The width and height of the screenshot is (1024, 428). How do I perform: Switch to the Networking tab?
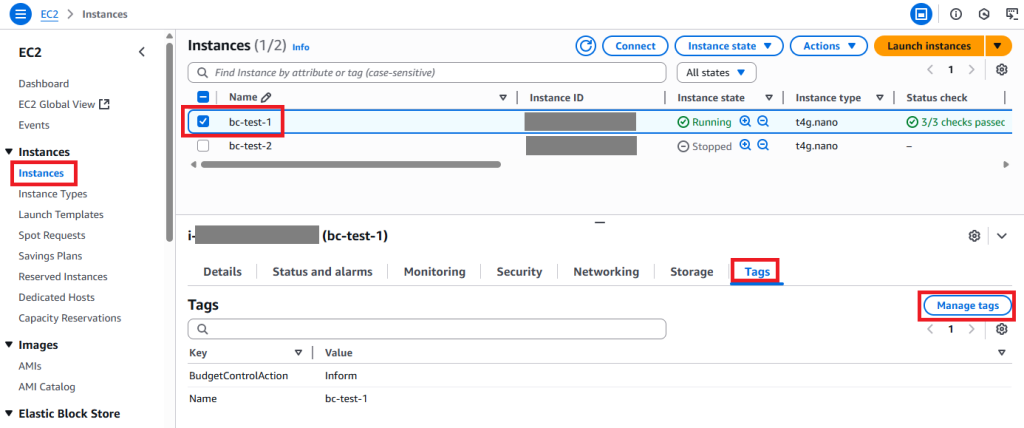tap(606, 272)
